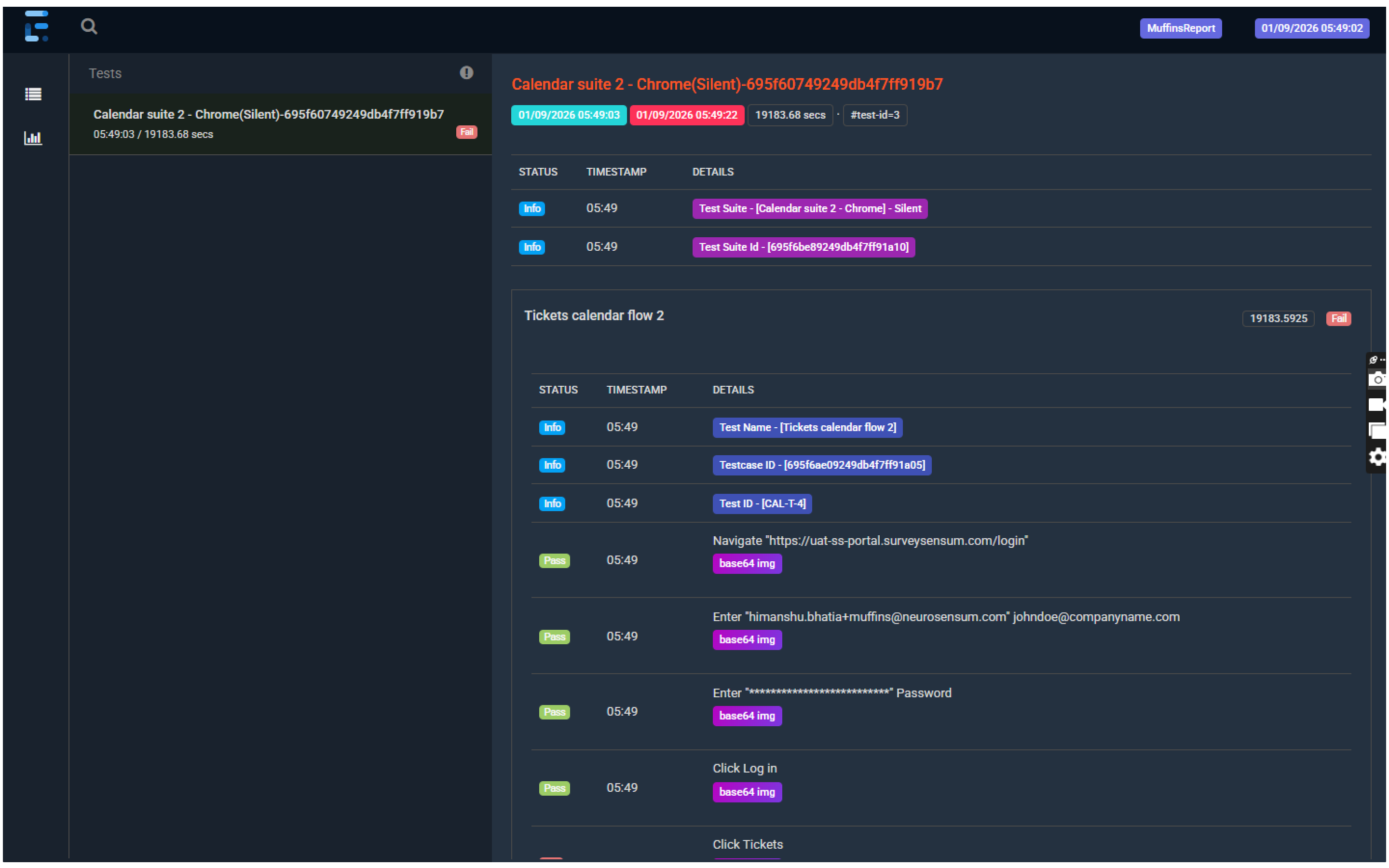Click the status info icon in Tests panel
This screenshot has height=868, width=1389.
[x=467, y=72]
